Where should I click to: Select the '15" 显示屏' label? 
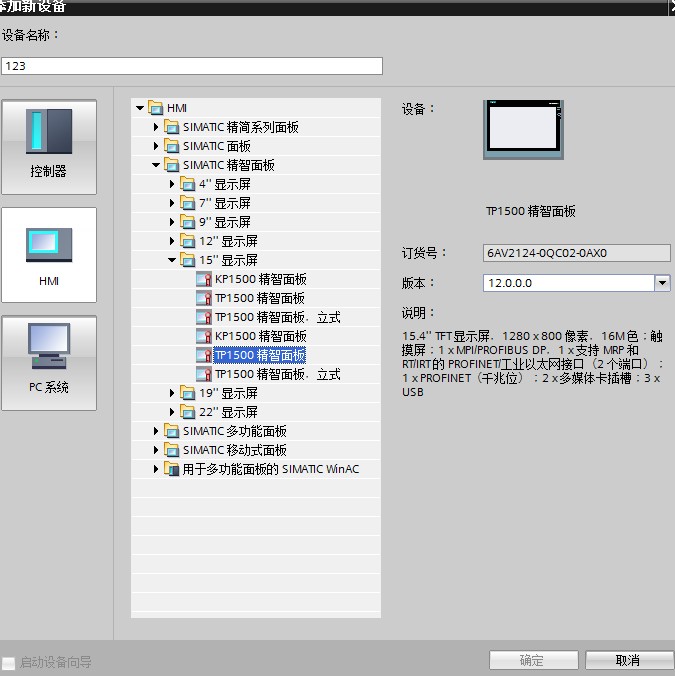point(228,260)
